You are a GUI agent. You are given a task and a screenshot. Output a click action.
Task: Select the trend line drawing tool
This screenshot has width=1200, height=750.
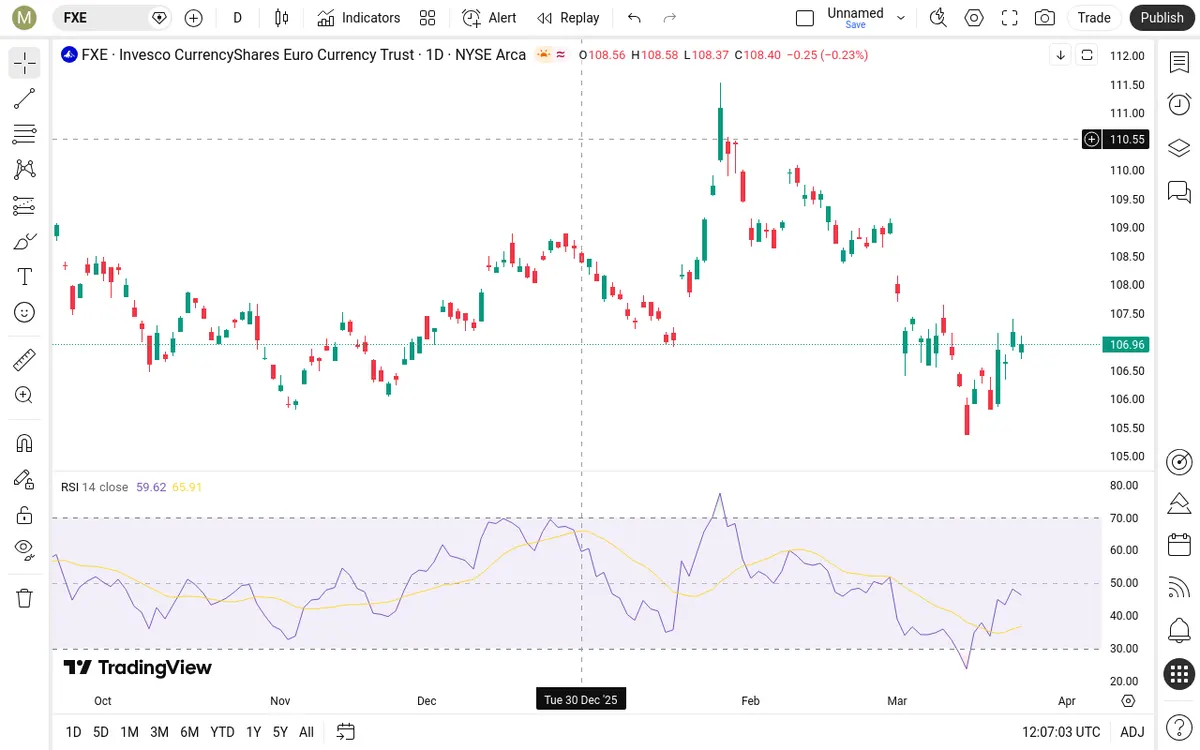[x=25, y=99]
